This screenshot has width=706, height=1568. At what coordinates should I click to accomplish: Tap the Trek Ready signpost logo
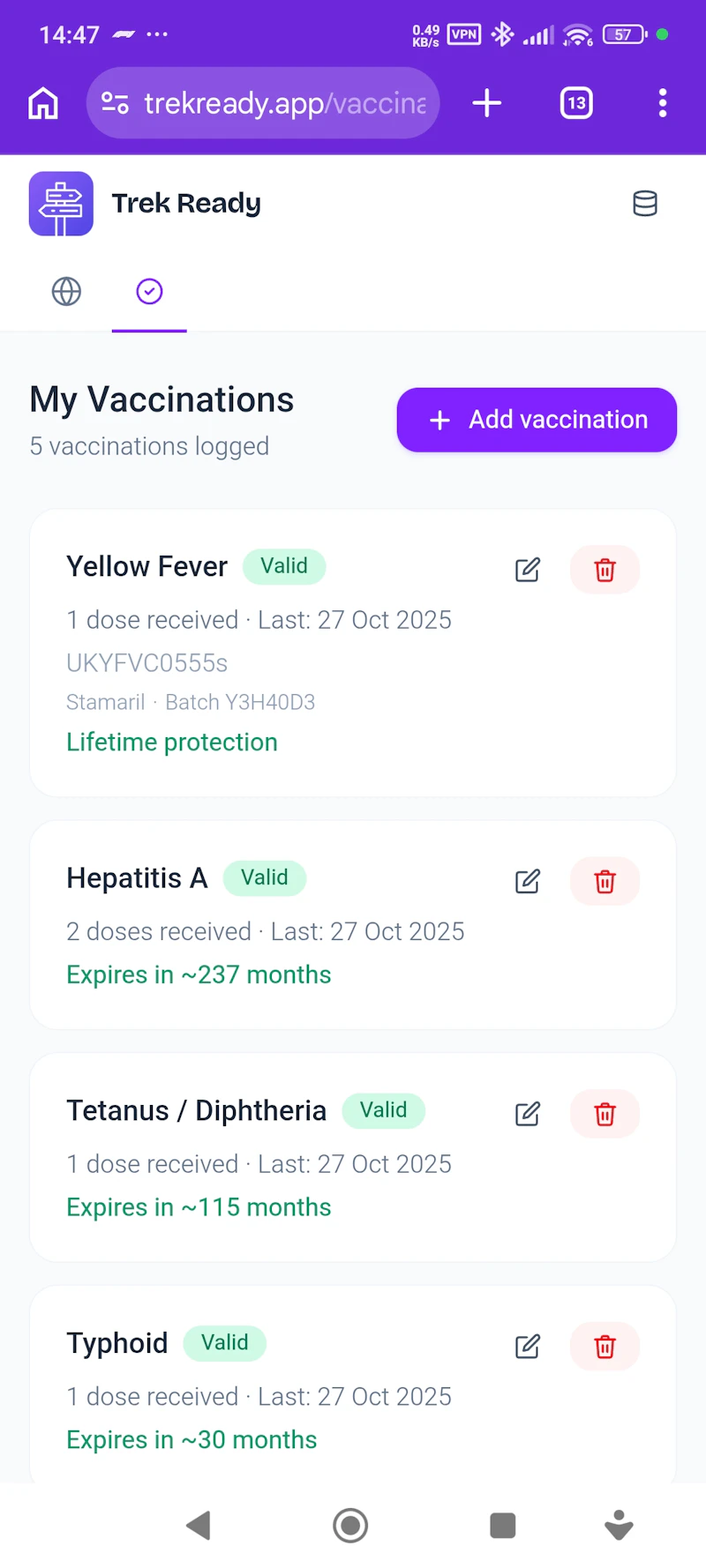coord(61,204)
